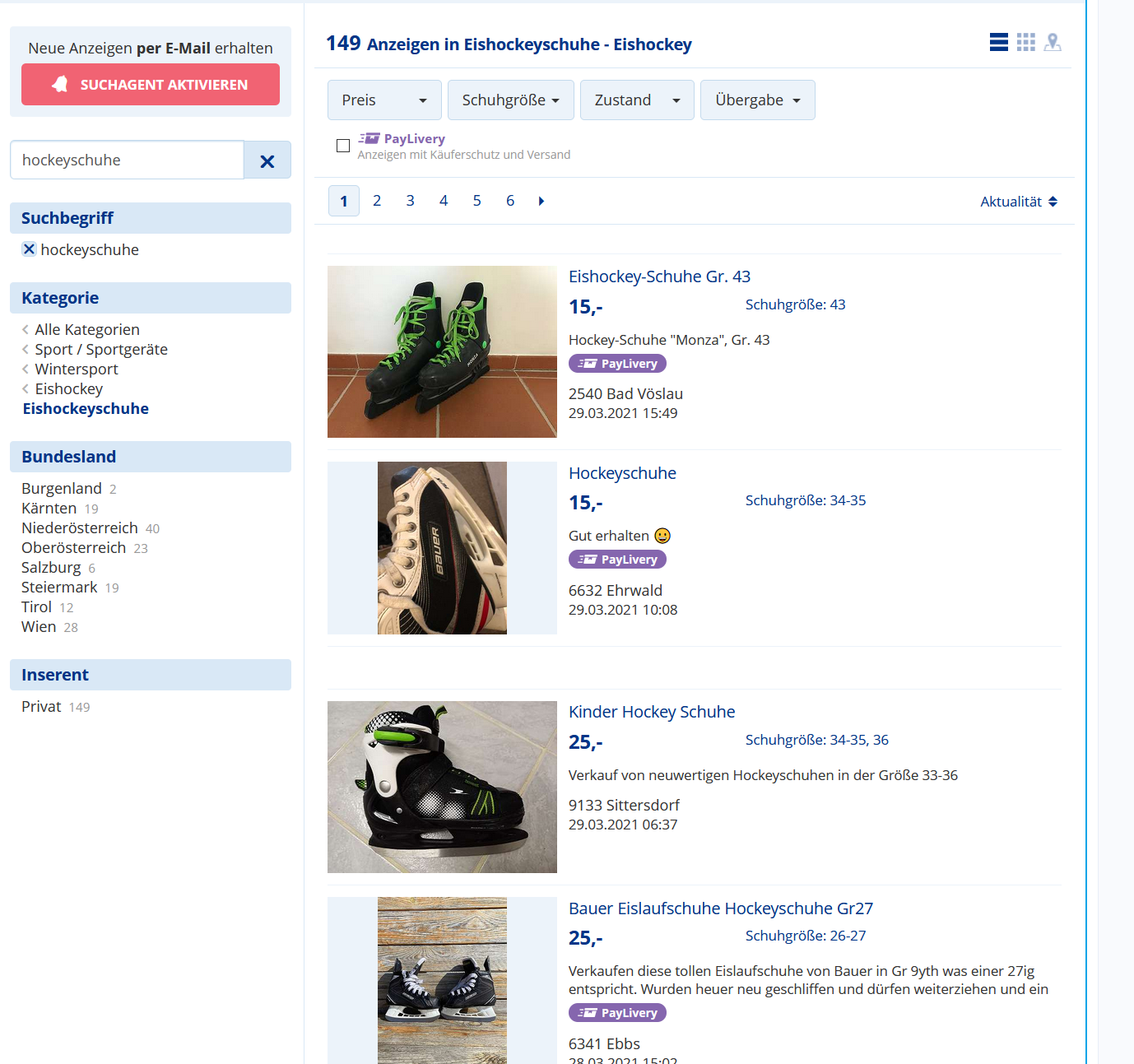Viewport: 1134px width, 1064px height.
Task: Open the Preis dropdown filter
Action: (x=384, y=100)
